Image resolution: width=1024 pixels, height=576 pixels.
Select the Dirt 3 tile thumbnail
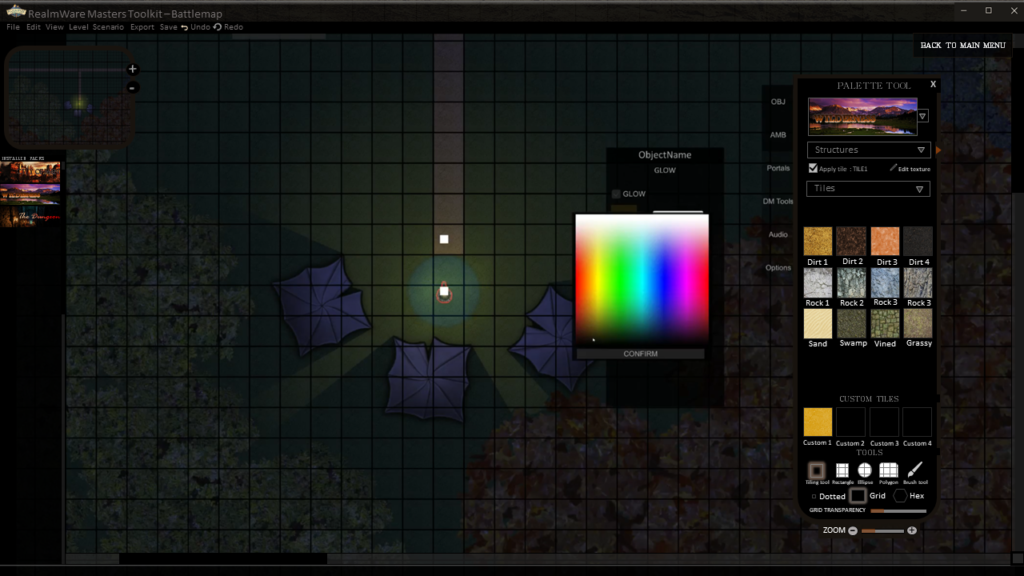click(885, 241)
